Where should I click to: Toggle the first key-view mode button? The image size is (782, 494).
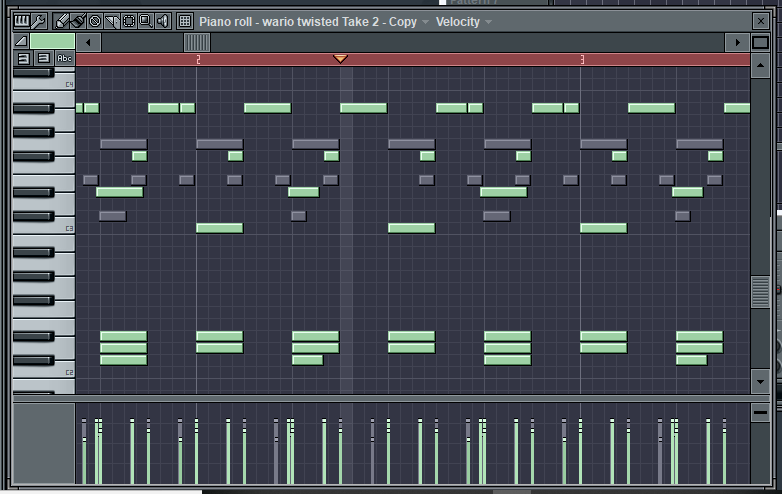tap(22, 59)
